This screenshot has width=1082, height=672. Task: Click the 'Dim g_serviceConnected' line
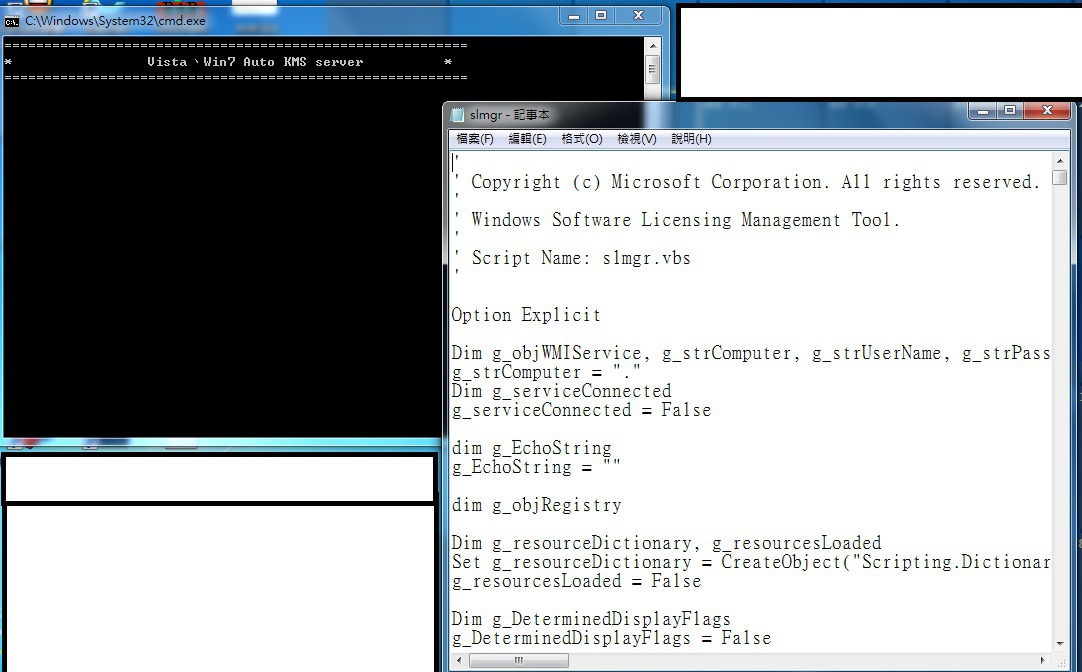pyautogui.click(x=562, y=392)
